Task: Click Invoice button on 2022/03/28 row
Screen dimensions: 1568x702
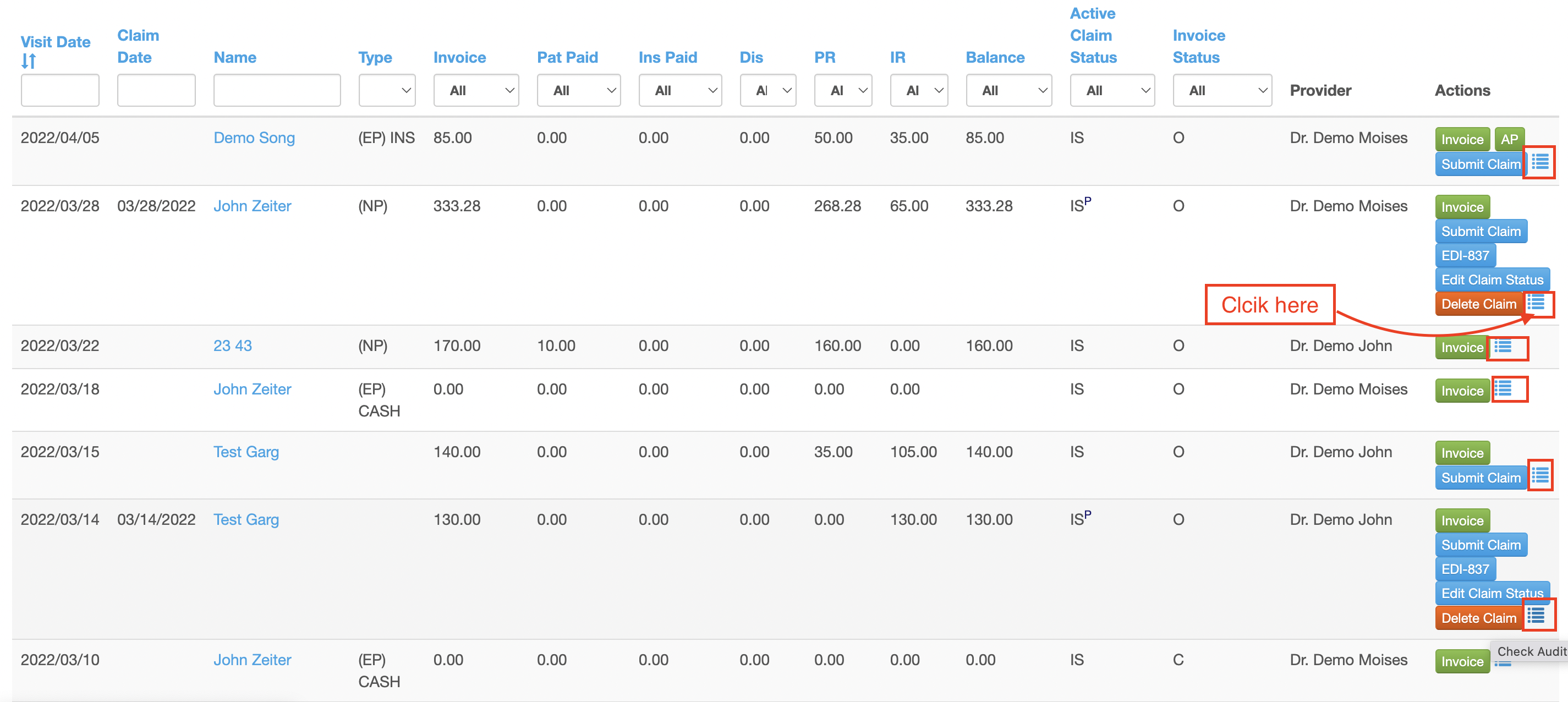Action: pyautogui.click(x=1462, y=207)
